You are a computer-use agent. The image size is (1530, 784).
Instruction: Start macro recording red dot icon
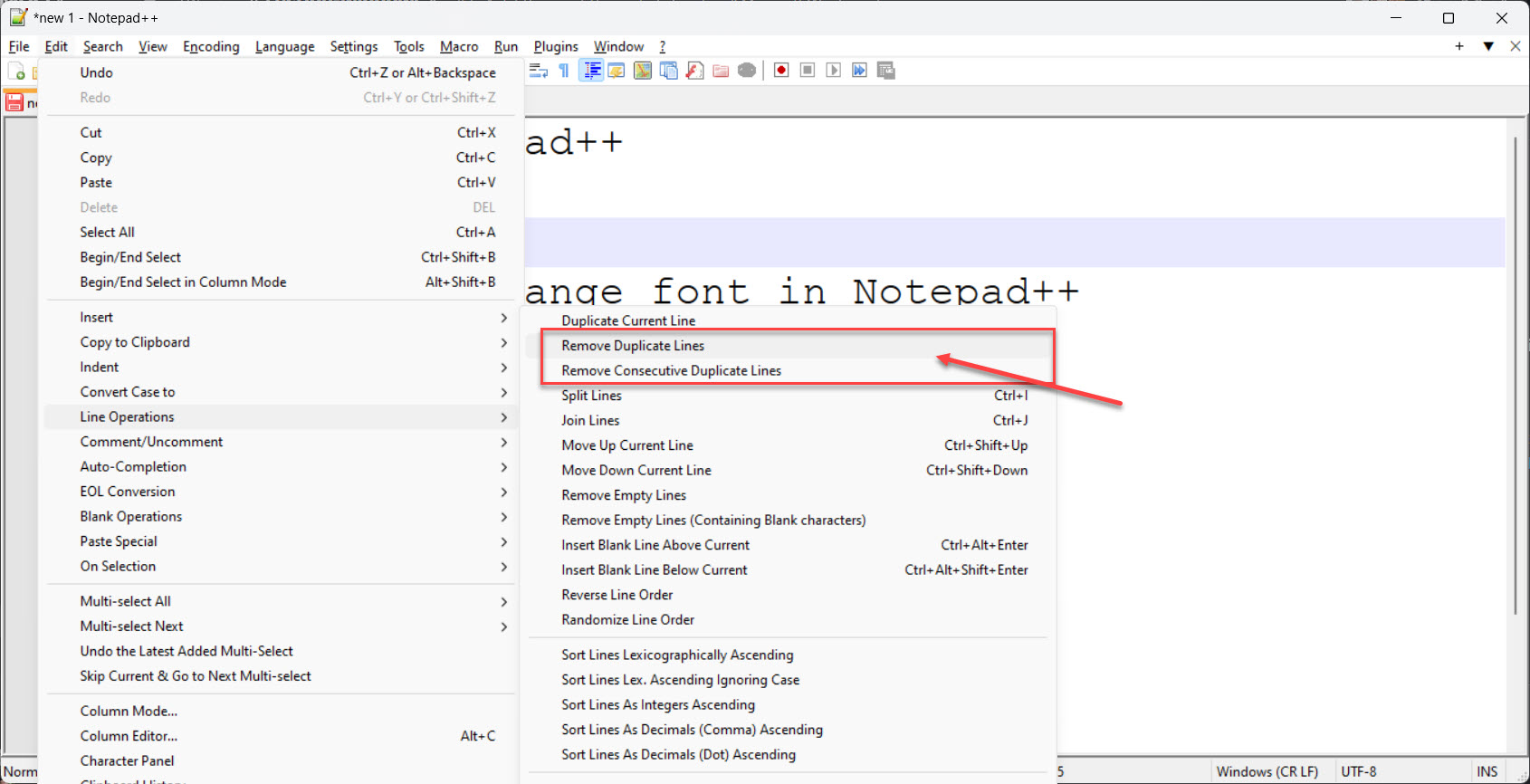click(781, 71)
